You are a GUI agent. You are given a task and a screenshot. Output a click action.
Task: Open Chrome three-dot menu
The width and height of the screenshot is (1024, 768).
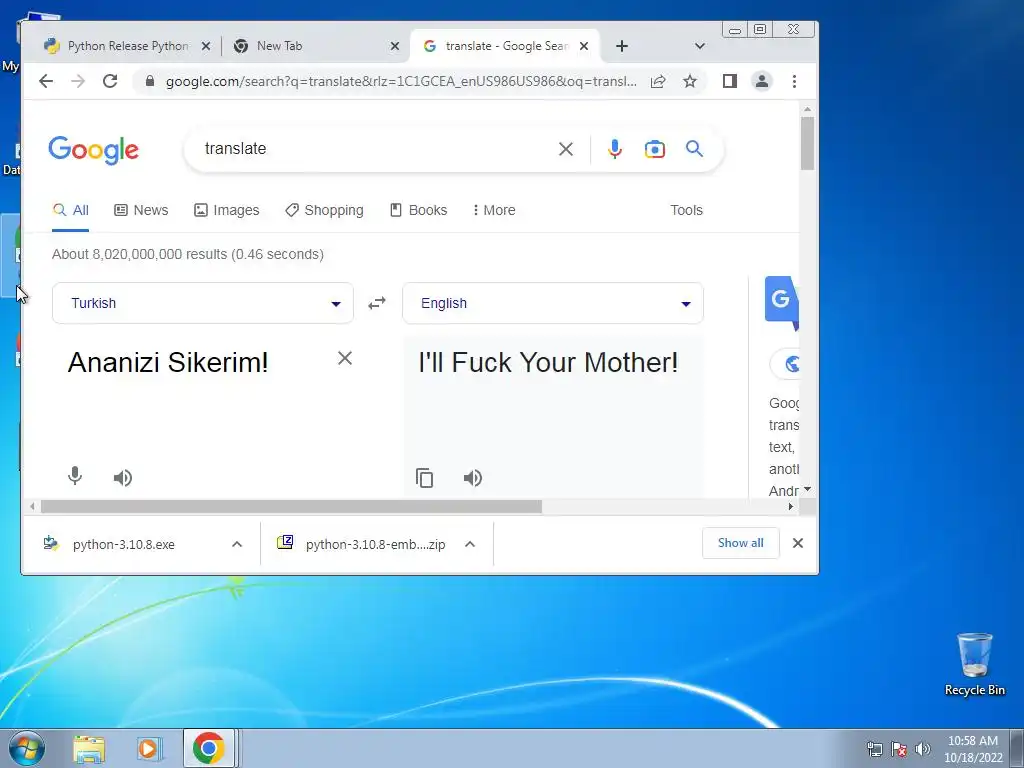(x=794, y=81)
